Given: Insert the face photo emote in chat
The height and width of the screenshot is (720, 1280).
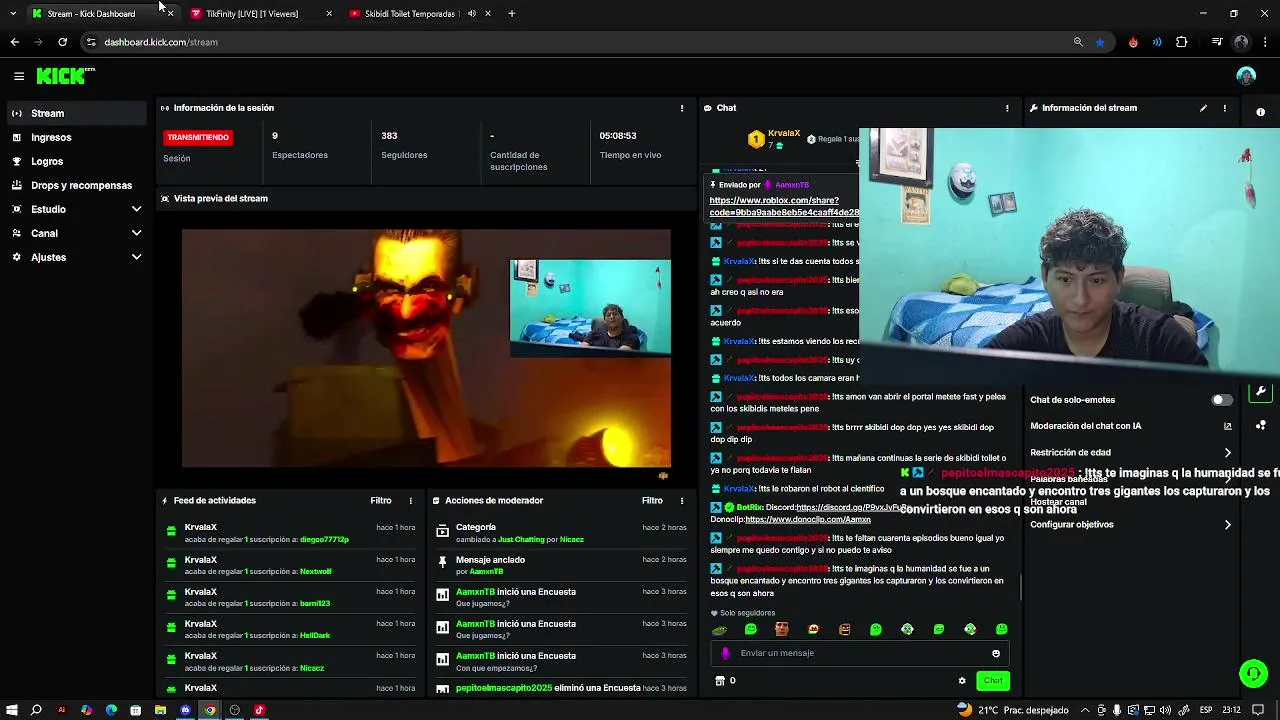Looking at the screenshot, I should [782, 629].
